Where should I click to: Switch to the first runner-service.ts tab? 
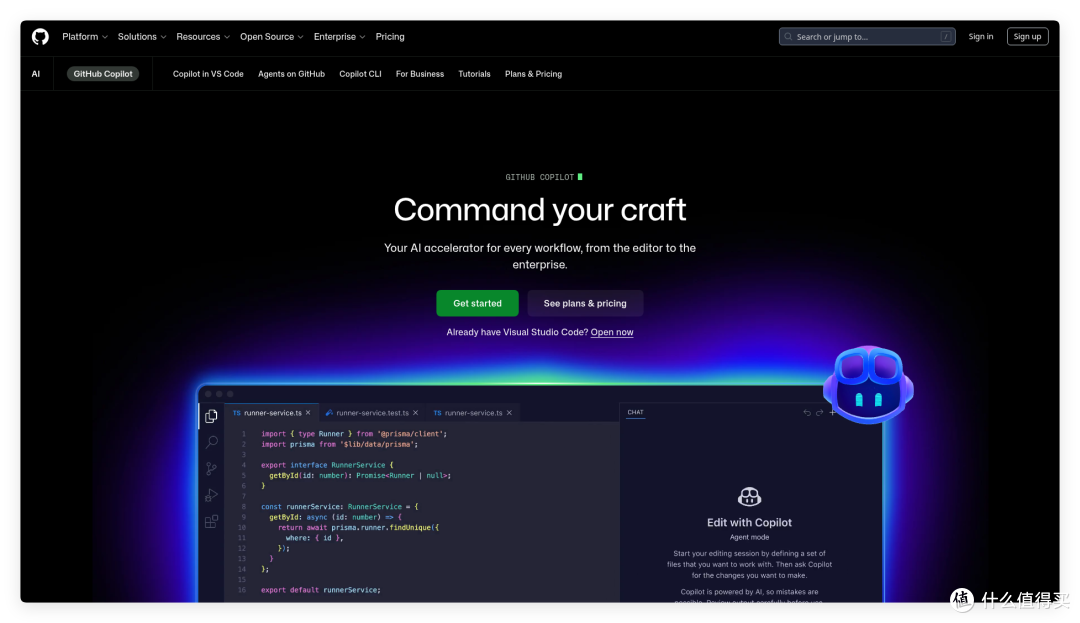tap(272, 412)
